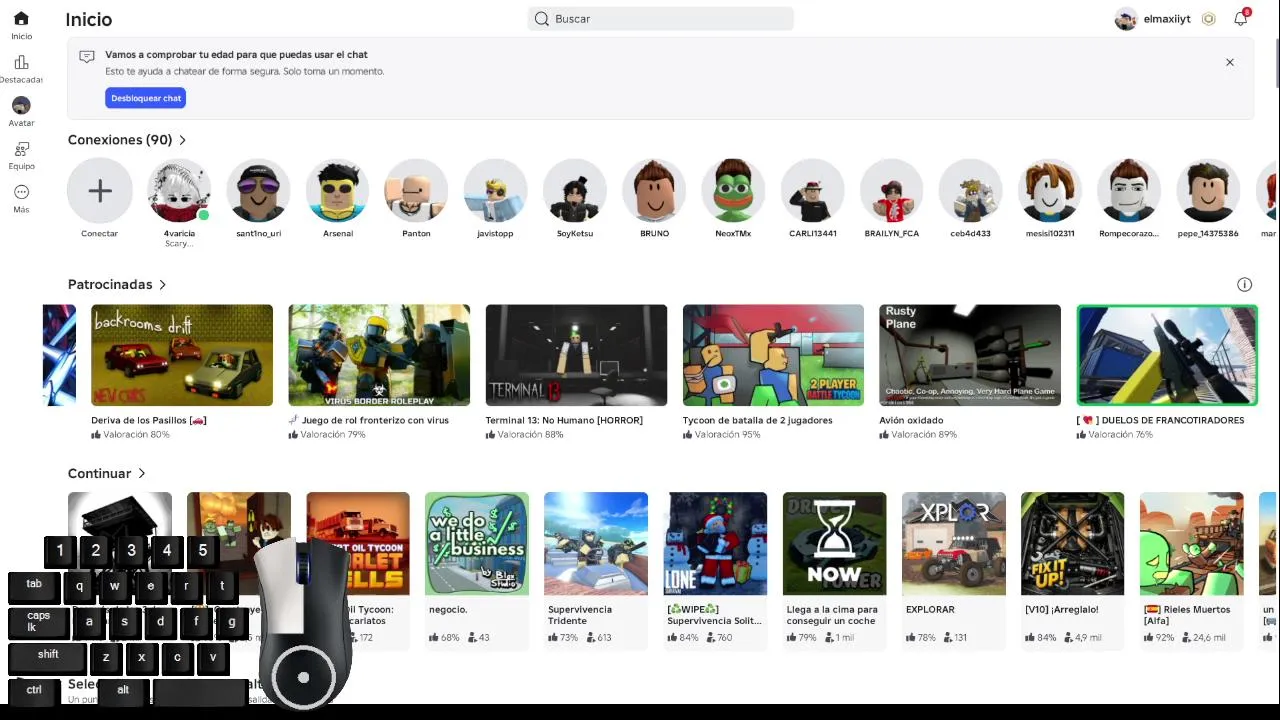Viewport: 1280px width, 720px height.
Task: Open the Avatar sidebar entry
Action: (x=21, y=112)
